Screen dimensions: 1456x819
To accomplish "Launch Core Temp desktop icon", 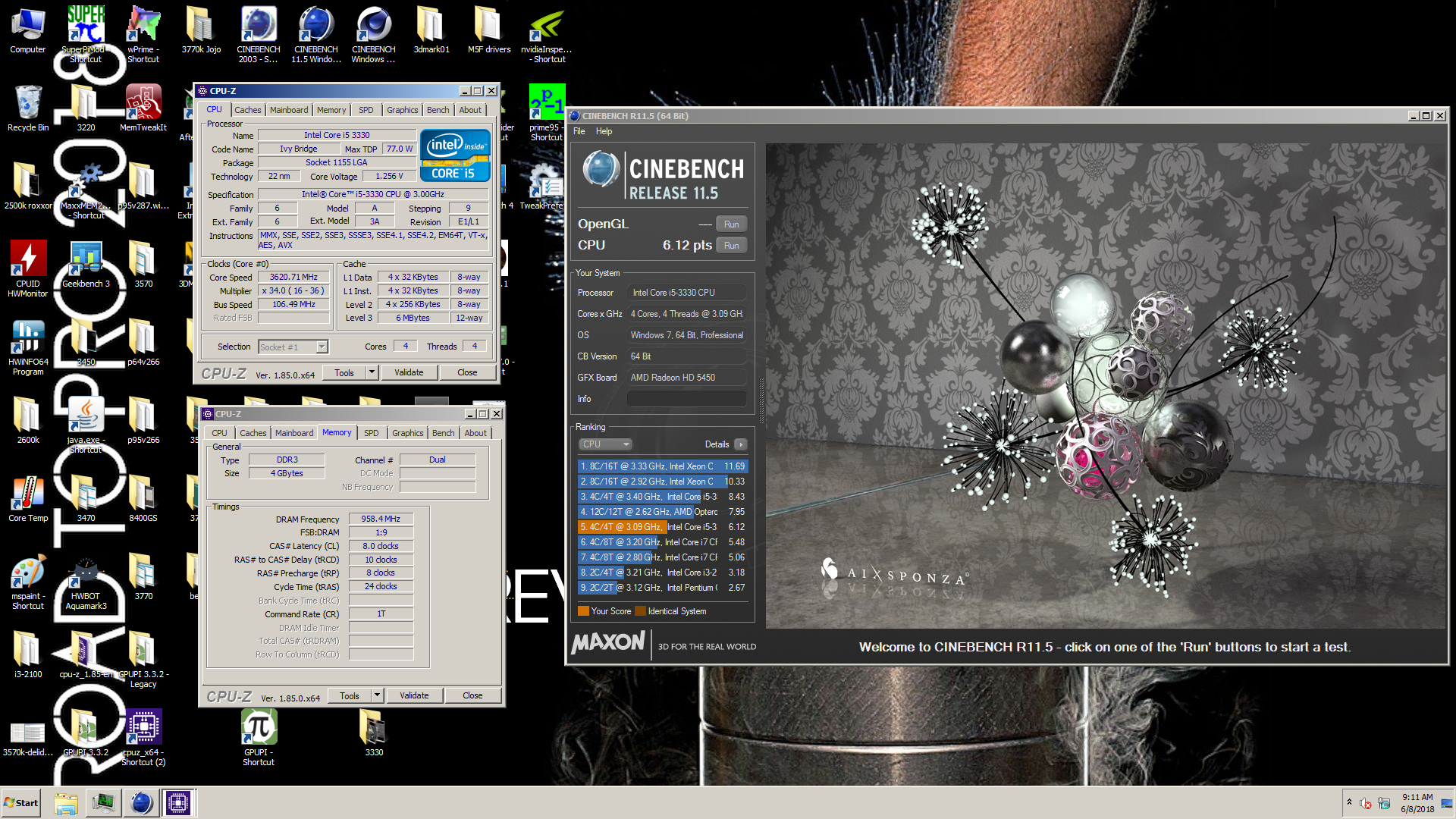I will pos(28,499).
